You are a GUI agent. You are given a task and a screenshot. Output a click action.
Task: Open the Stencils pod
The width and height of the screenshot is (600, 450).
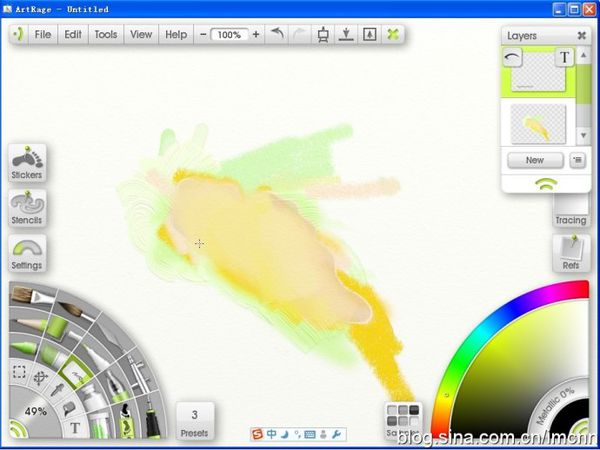[x=27, y=208]
